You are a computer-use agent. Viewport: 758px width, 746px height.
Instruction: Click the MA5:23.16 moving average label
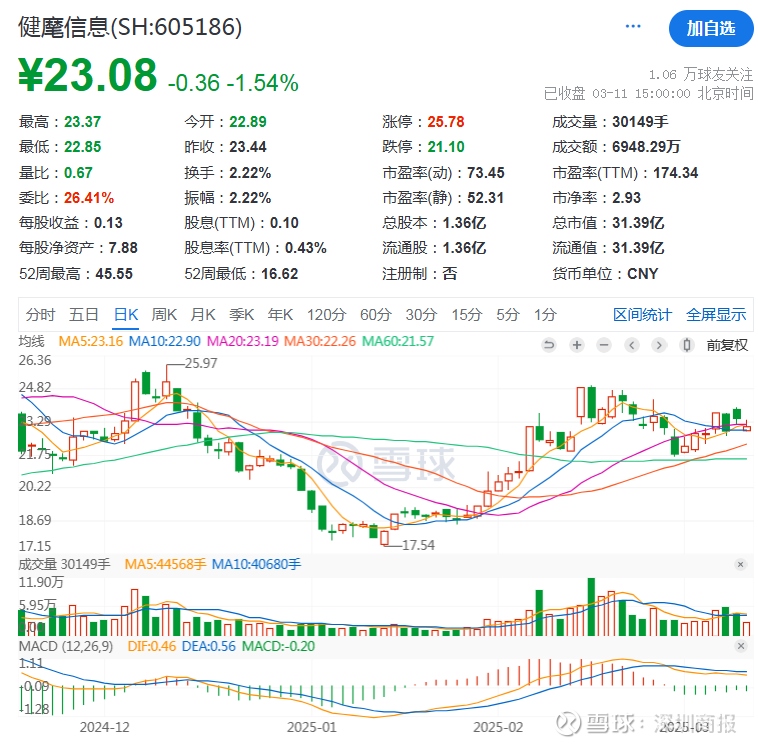pos(91,341)
